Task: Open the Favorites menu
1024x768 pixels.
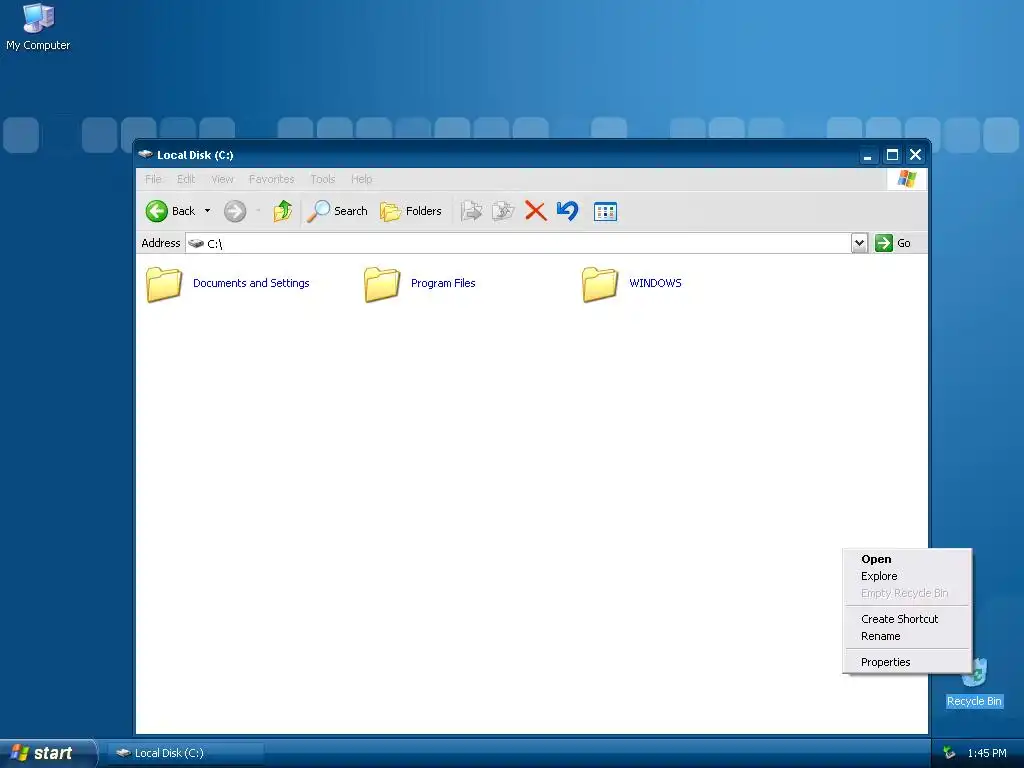Action: [272, 179]
